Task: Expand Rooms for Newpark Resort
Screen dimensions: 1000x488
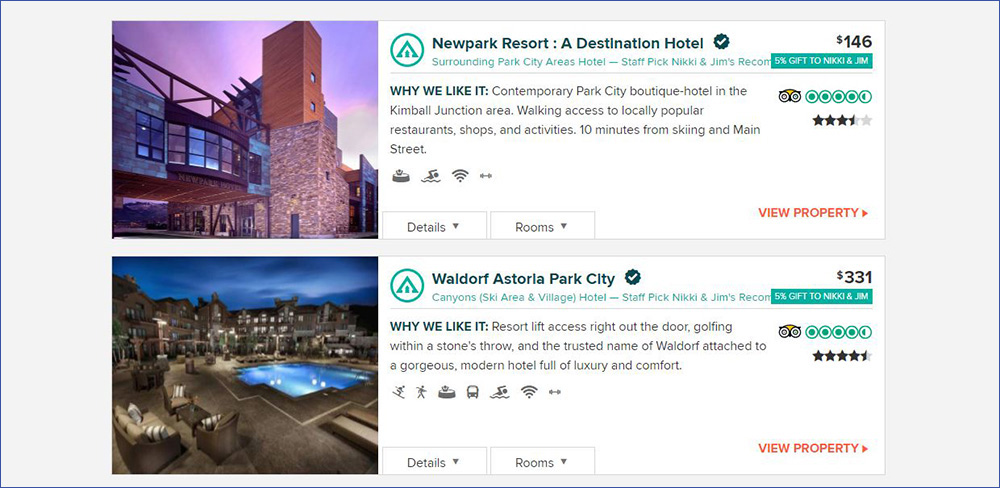Action: click(x=542, y=226)
